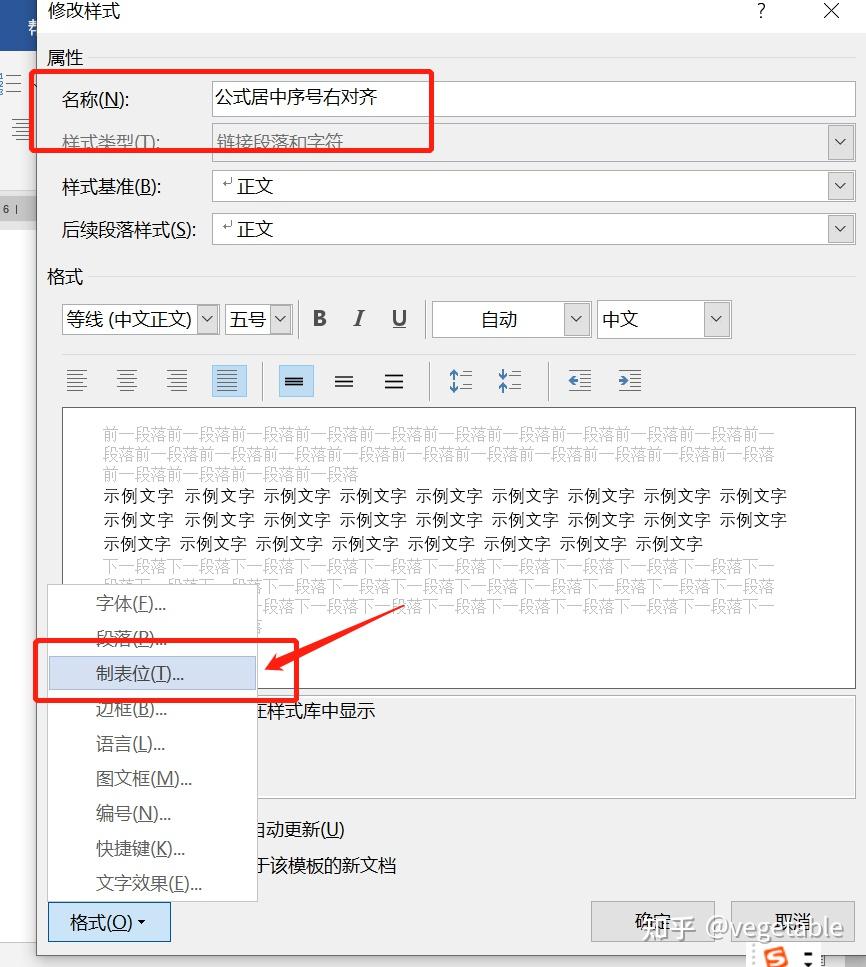Click the help question mark icon

tap(762, 10)
